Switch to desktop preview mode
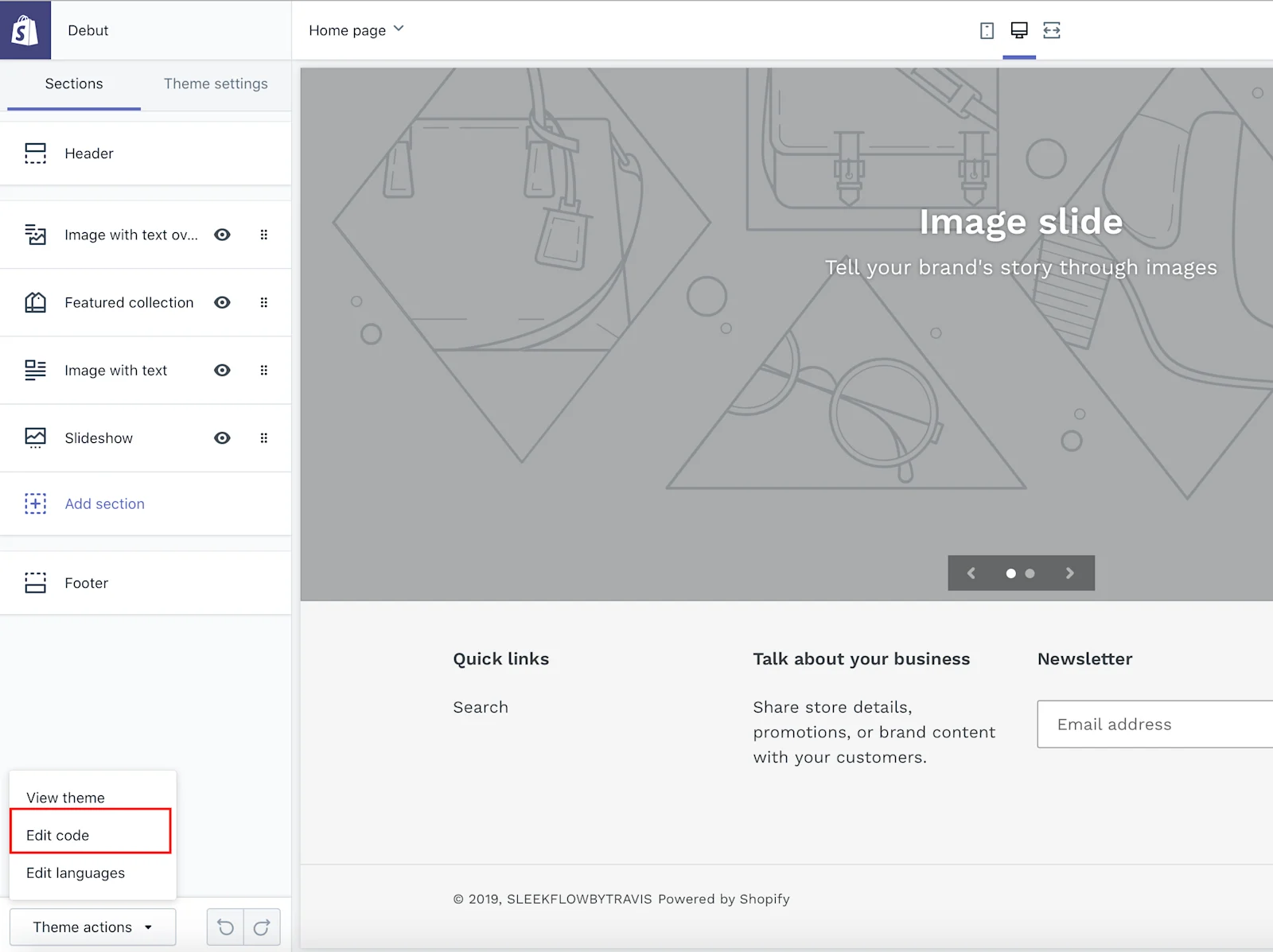Viewport: 1273px width, 952px height. coord(1019,30)
